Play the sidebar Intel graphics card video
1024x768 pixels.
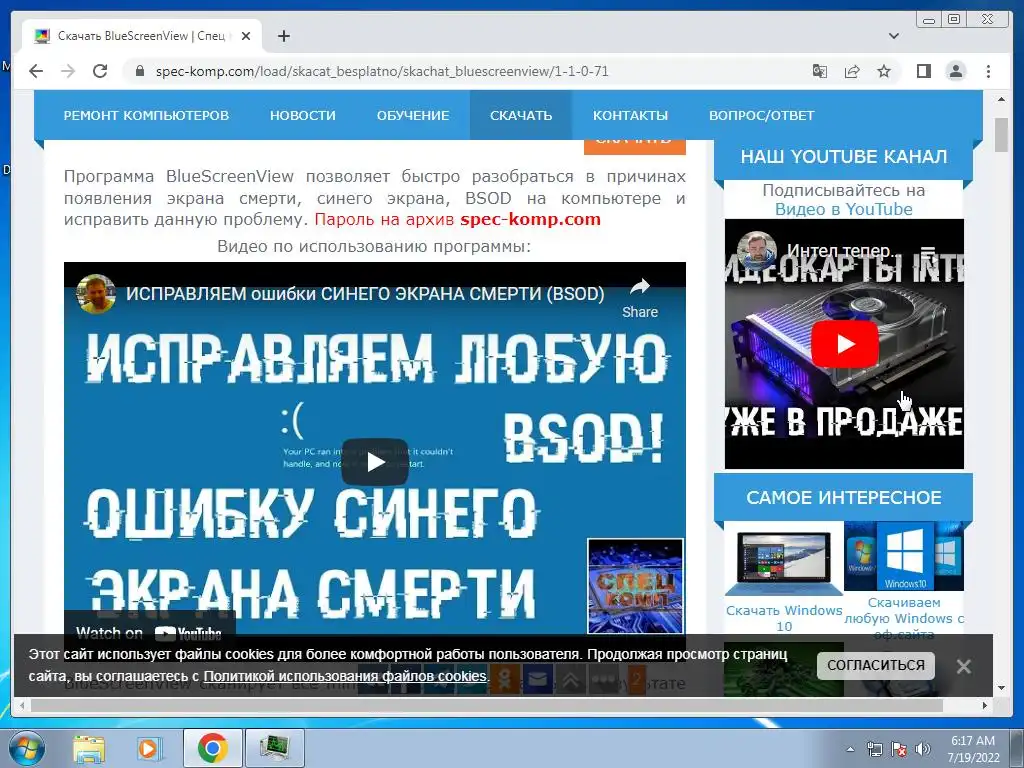844,344
